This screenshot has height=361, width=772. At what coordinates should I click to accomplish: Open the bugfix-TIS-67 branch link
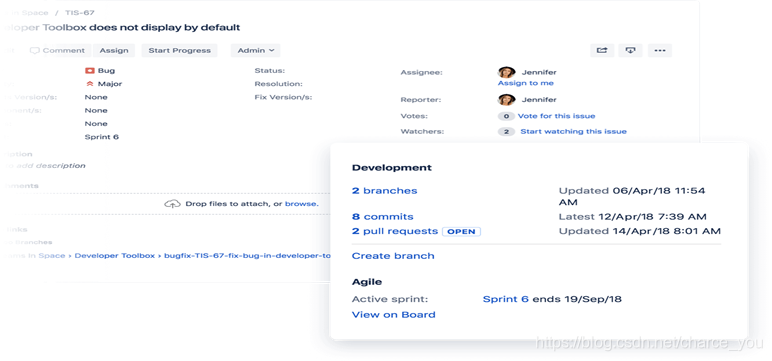pyautogui.click(x=247, y=256)
